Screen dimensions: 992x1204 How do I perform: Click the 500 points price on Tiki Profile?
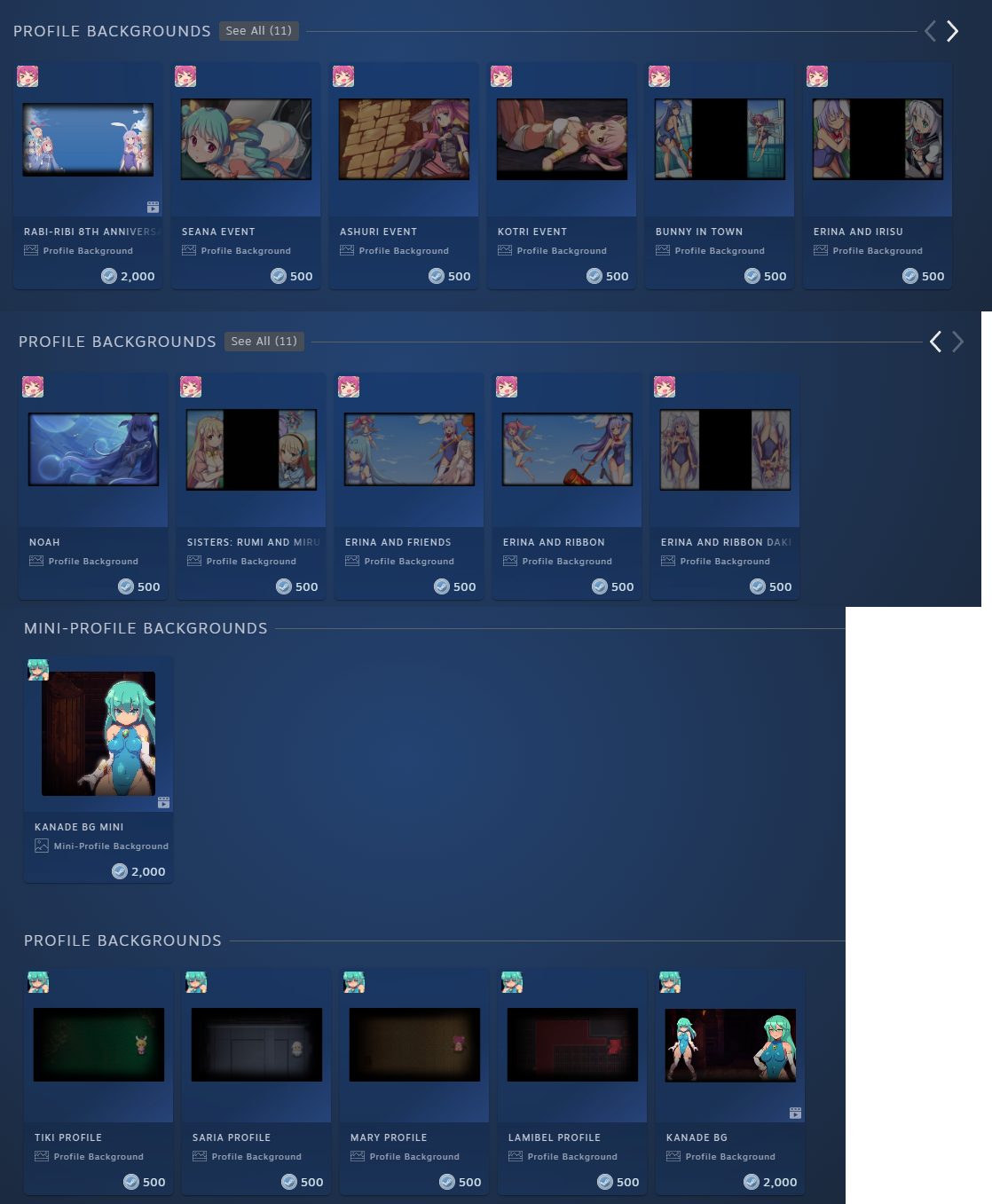pyautogui.click(x=145, y=1182)
